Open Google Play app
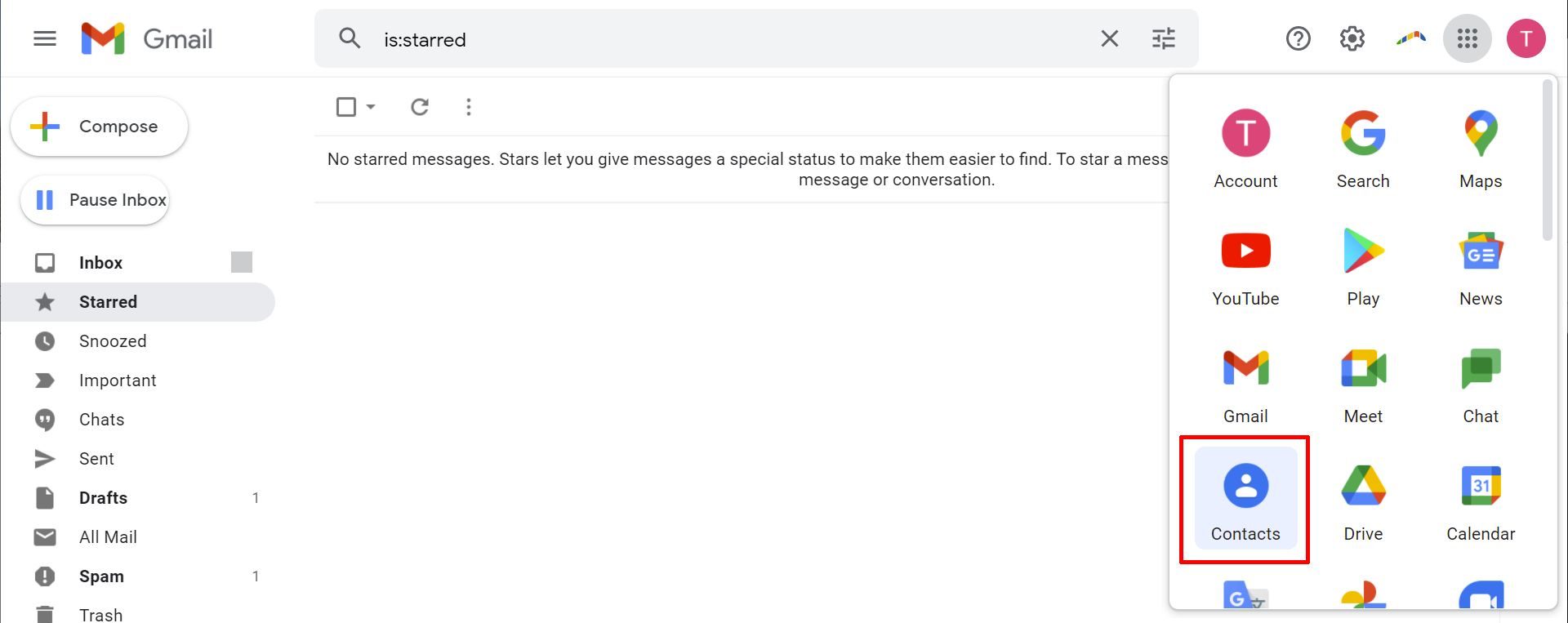The height and width of the screenshot is (623, 1568). pyautogui.click(x=1363, y=267)
